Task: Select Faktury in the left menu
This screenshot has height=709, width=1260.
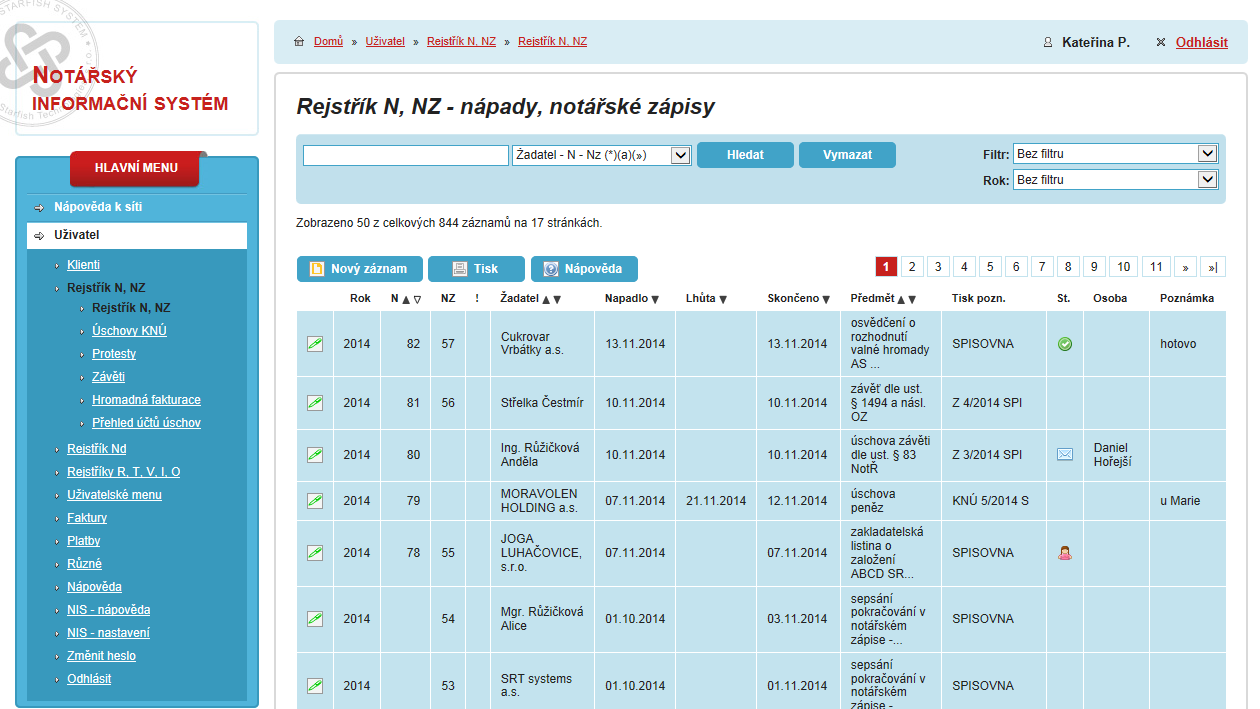Action: pos(87,518)
